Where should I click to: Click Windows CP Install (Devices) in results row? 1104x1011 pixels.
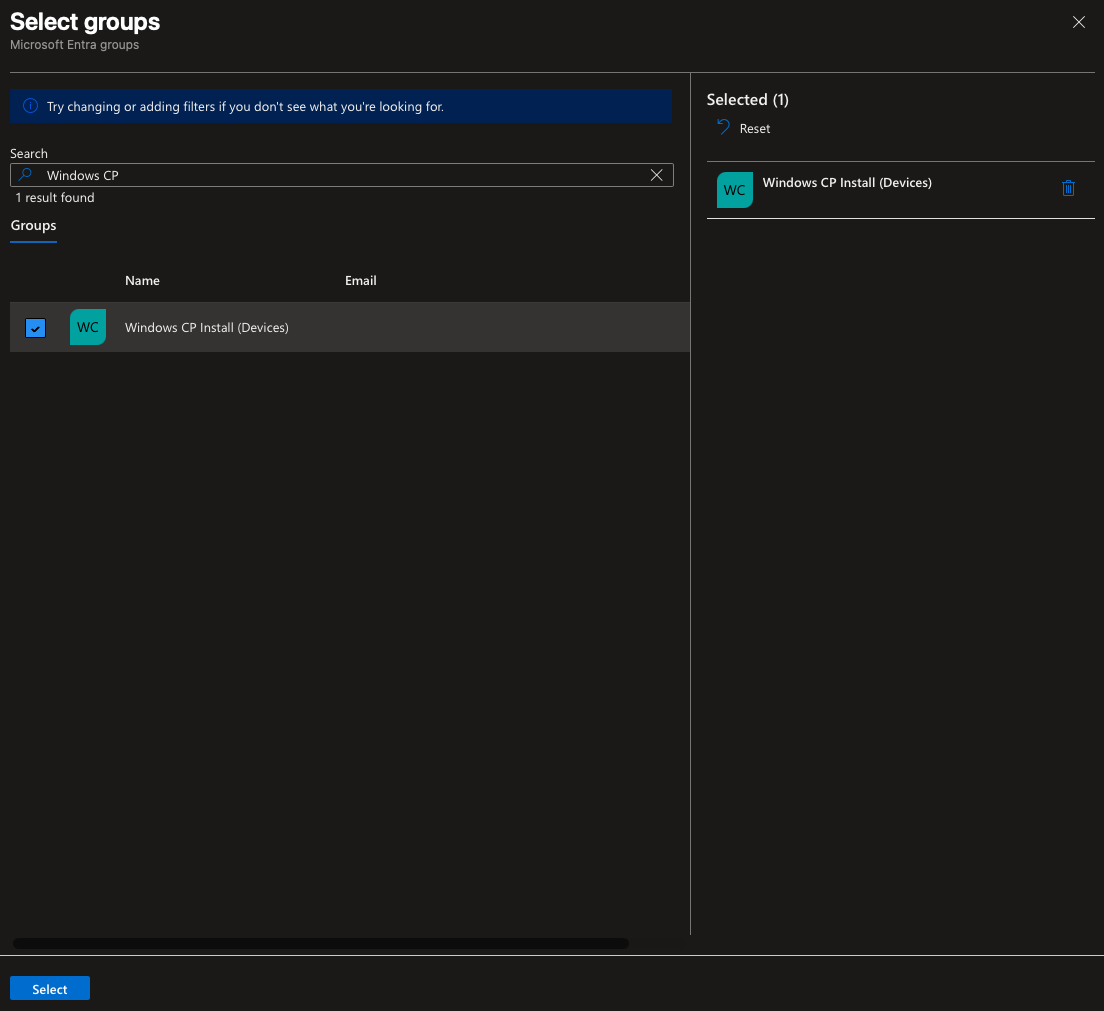click(206, 327)
